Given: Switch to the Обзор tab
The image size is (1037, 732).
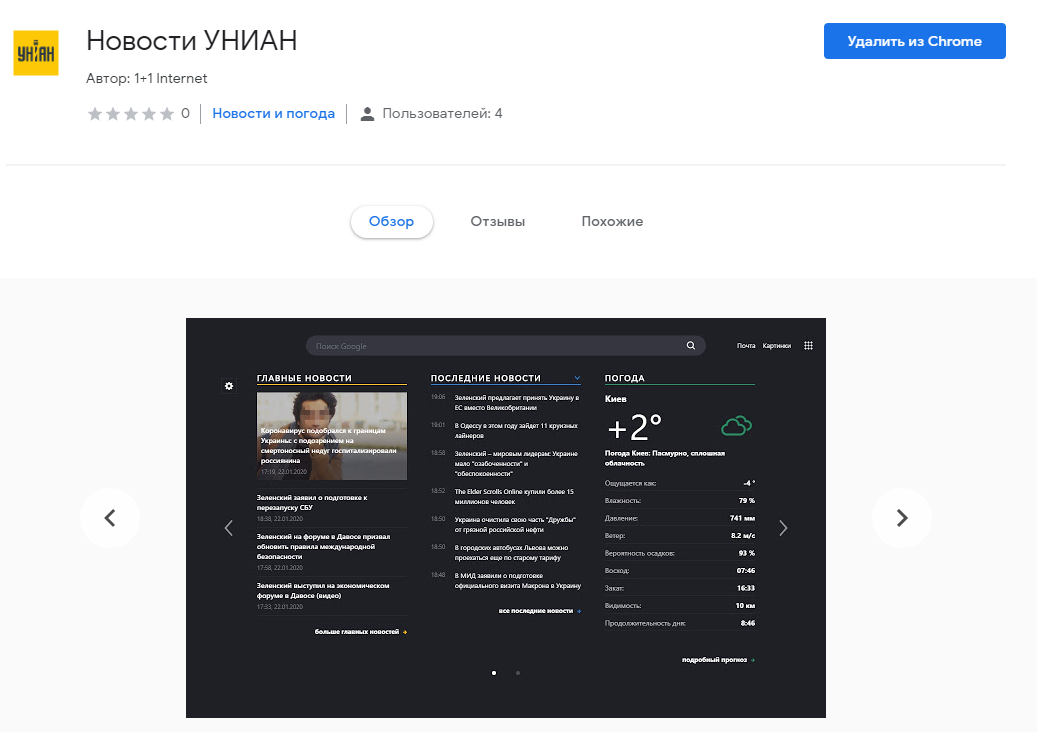Looking at the screenshot, I should point(392,222).
